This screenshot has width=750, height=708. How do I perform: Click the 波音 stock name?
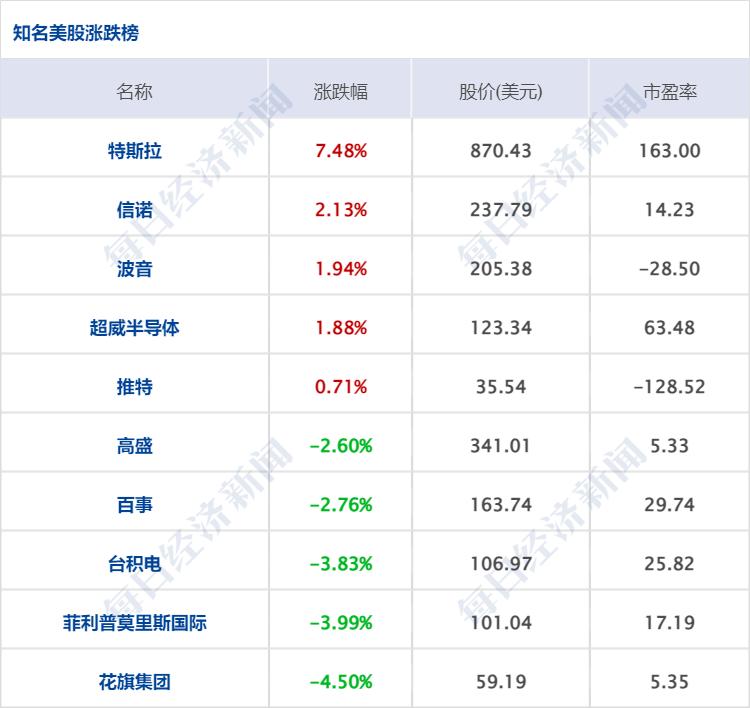[x=134, y=269]
